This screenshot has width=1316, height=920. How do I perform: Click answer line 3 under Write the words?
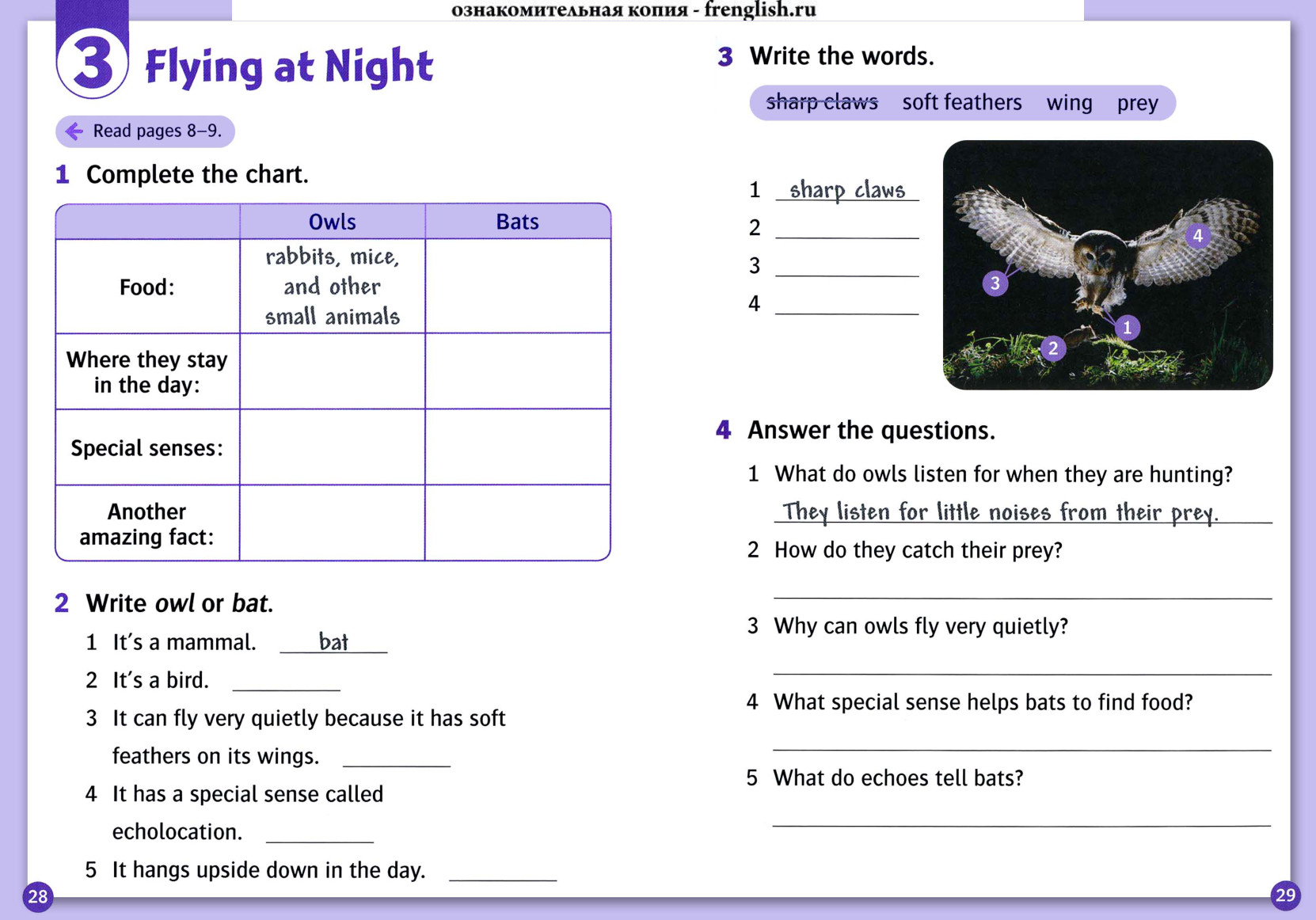847,267
